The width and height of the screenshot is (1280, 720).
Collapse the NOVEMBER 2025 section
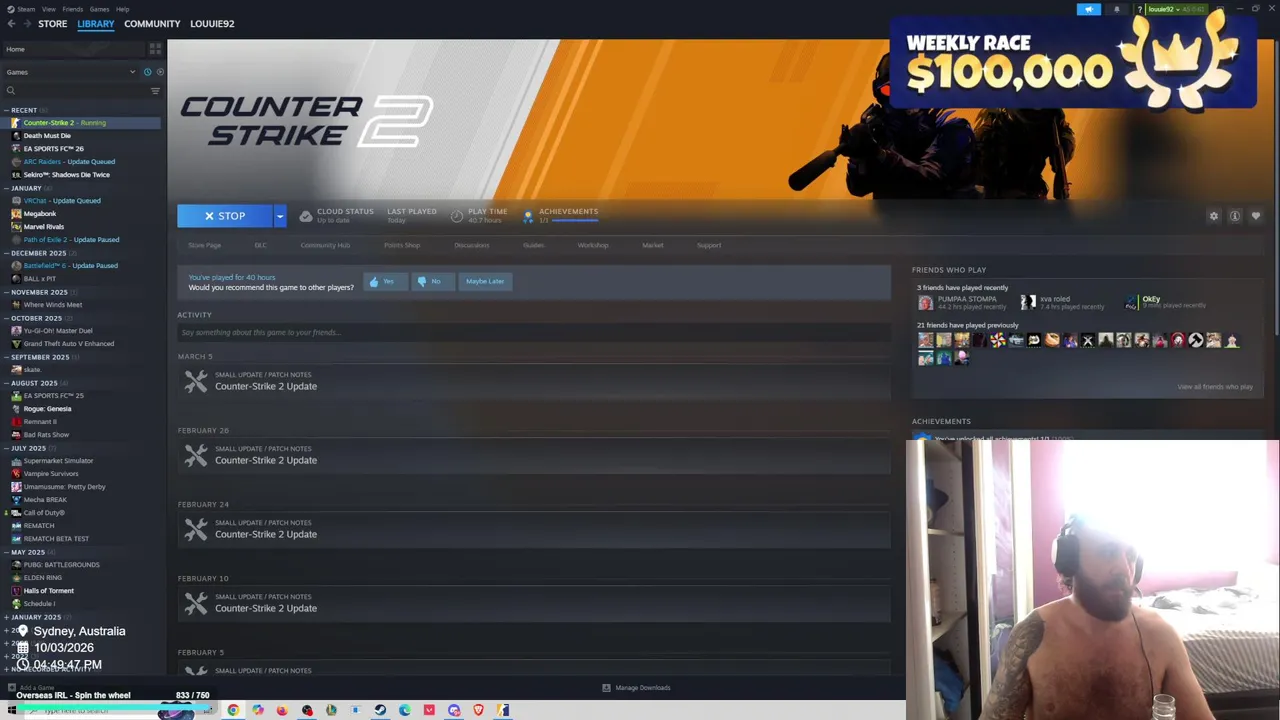tap(6, 292)
